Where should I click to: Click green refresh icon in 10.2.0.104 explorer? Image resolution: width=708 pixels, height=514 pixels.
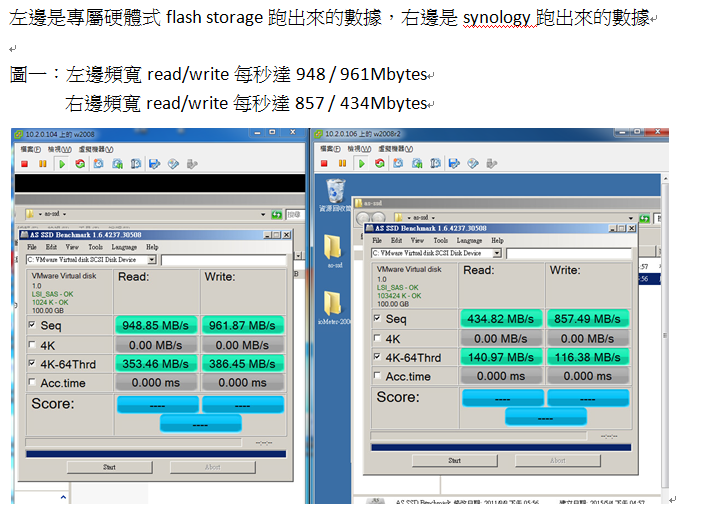(276, 215)
